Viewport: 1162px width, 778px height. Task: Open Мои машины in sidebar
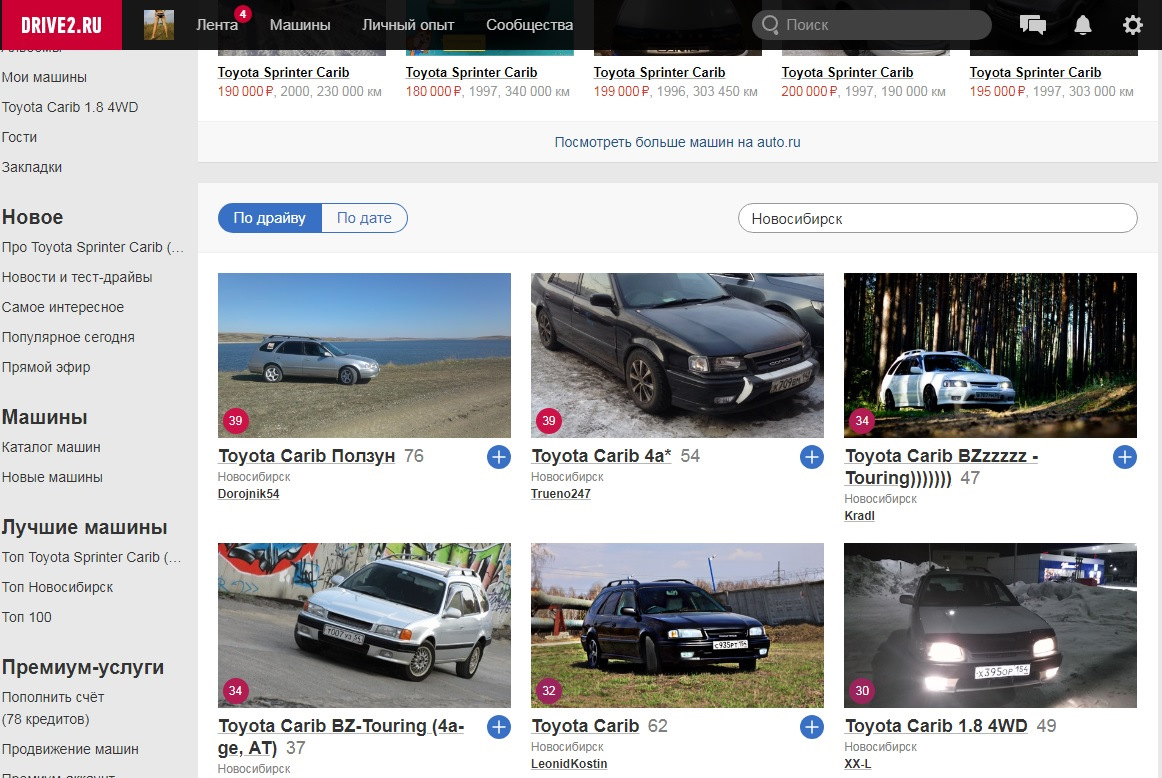44,77
